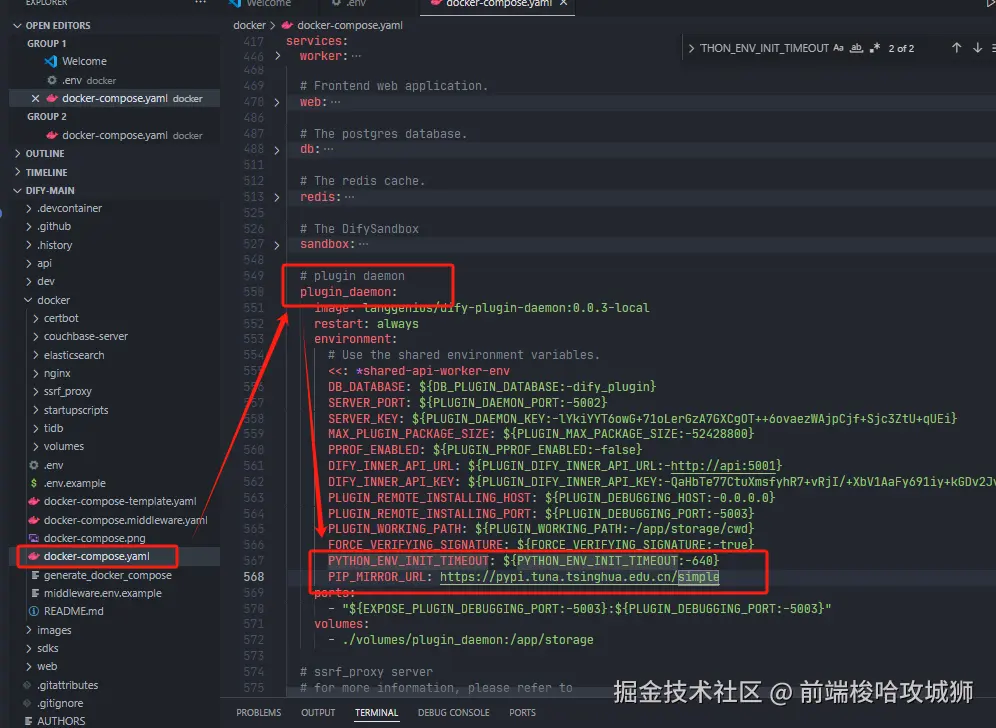Unfold the db service code block

[x=278, y=150]
